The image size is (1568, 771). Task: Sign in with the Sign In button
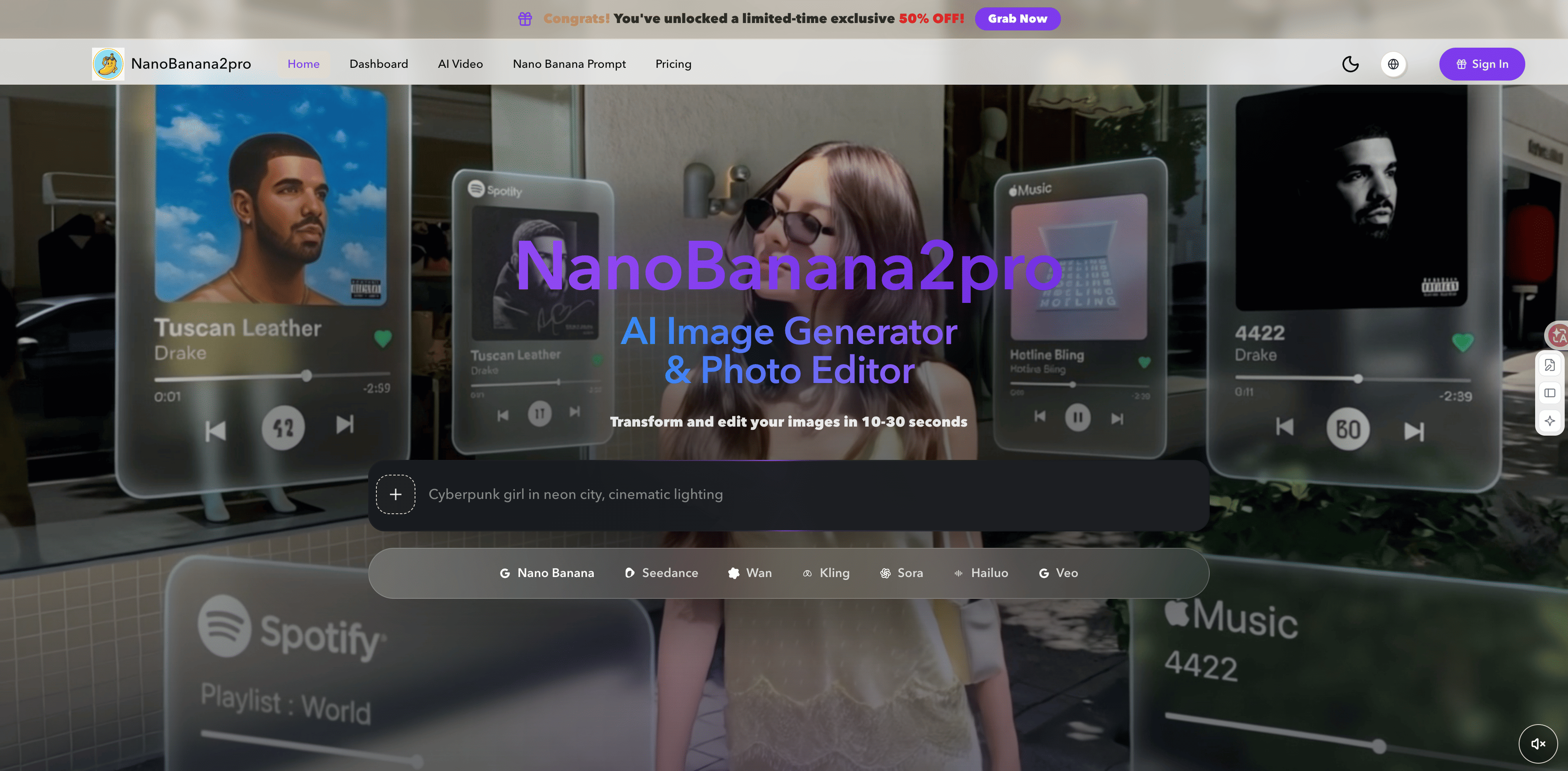coord(1482,64)
